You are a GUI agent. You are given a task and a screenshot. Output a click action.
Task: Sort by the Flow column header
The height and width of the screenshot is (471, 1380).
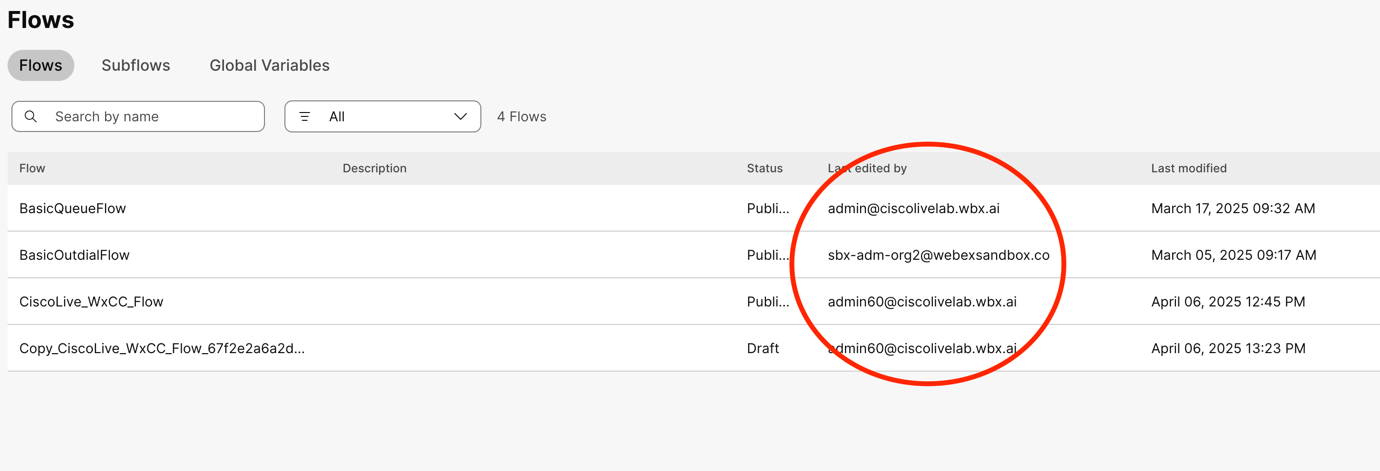pos(32,168)
